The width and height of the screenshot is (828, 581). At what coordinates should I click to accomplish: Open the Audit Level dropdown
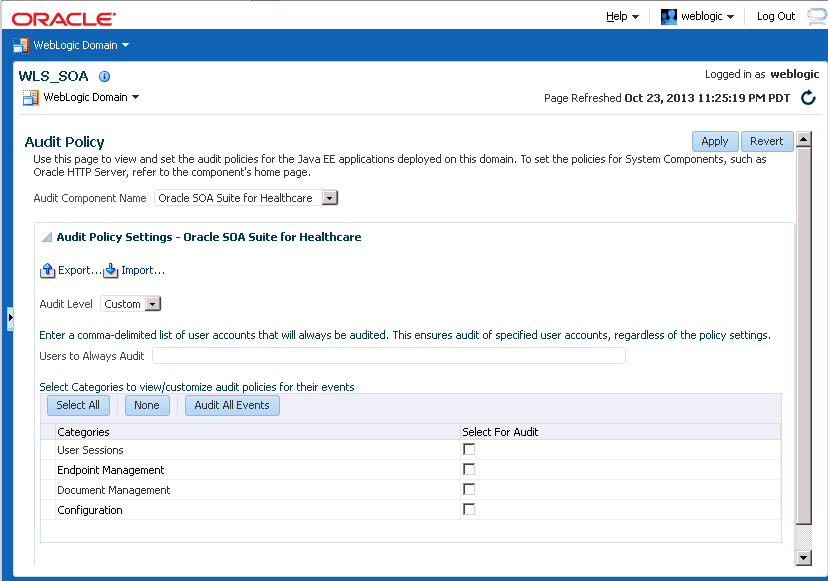(x=153, y=304)
